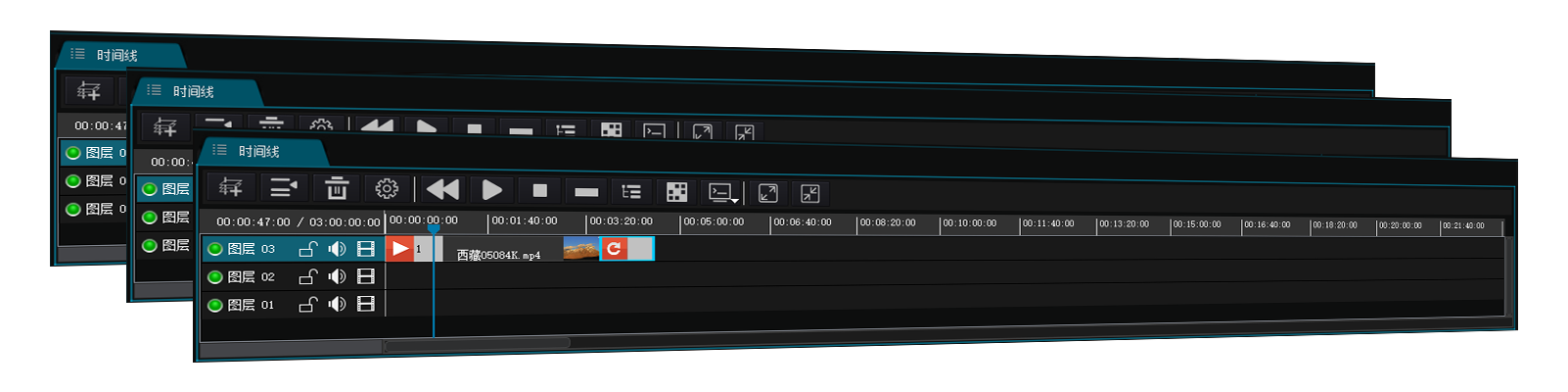Click the expand-to-fullscreen arrows icon
Viewport: 1568px width, 392px height.
coord(768,193)
